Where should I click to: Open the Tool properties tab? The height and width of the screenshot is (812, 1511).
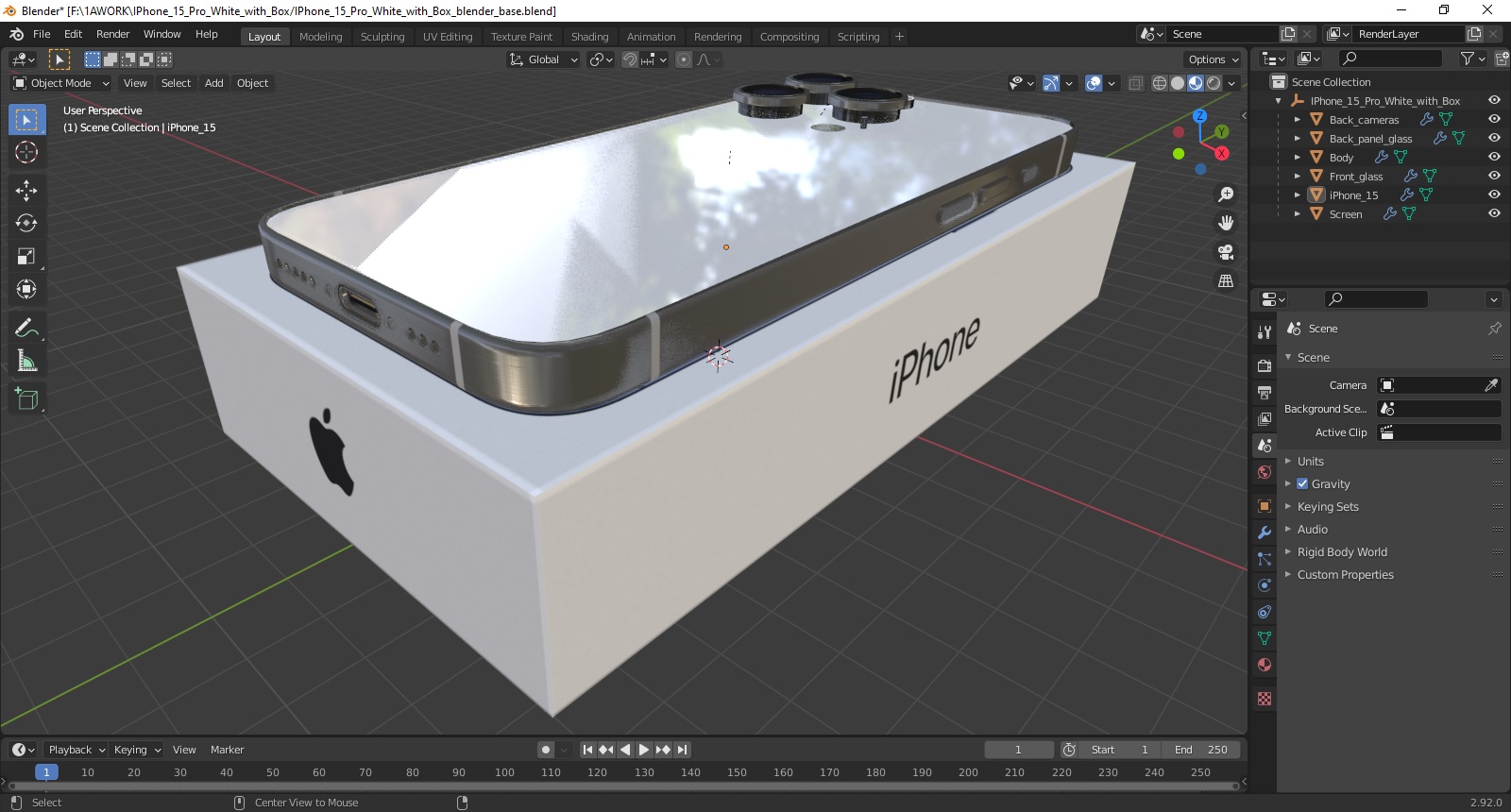tap(1265, 332)
